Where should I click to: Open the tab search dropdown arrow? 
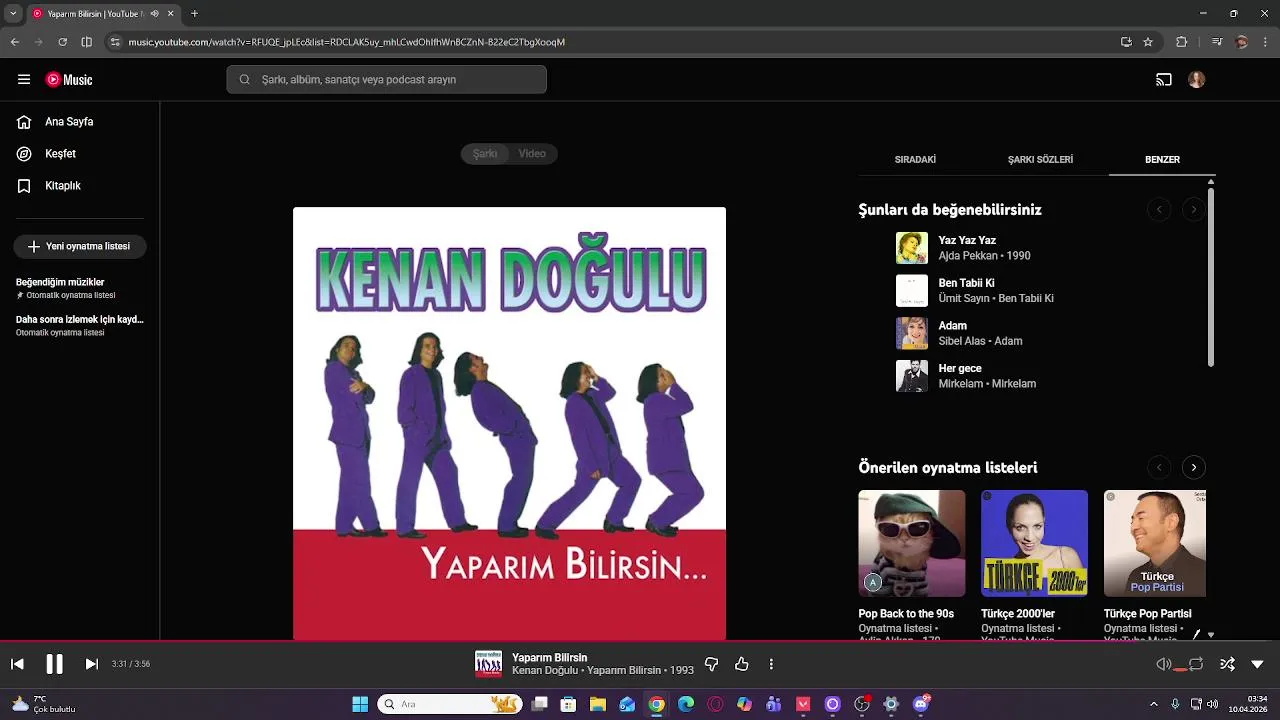(13, 14)
